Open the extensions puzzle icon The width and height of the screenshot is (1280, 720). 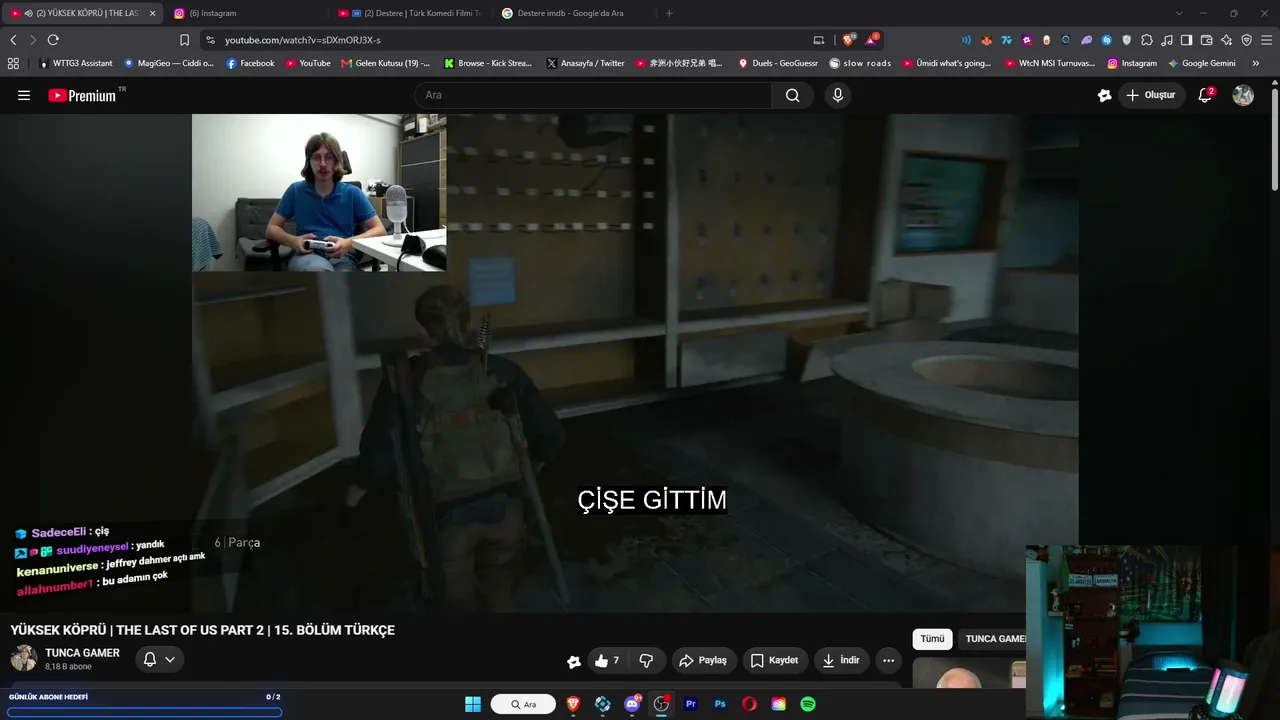[1147, 40]
